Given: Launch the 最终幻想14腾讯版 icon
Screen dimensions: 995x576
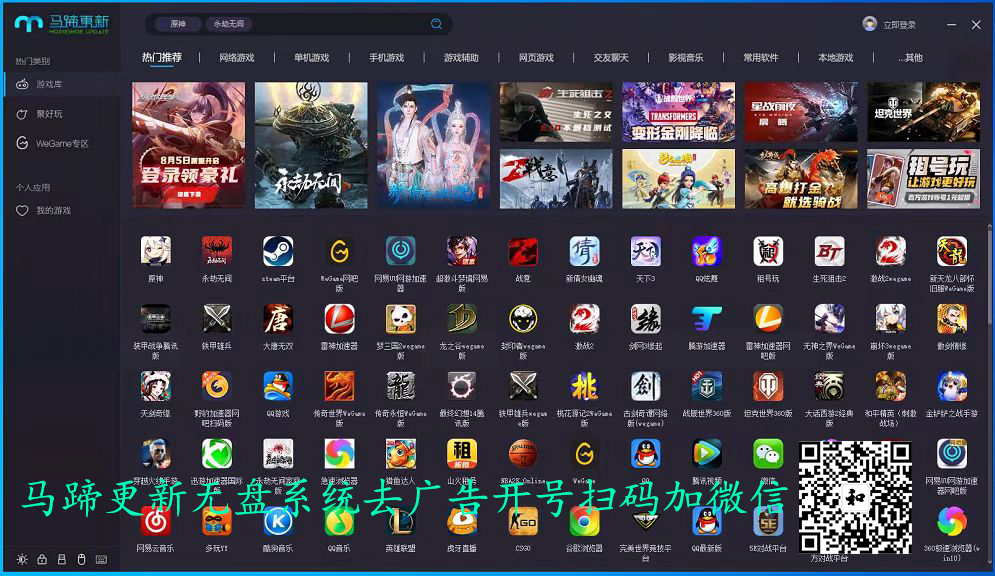Looking at the screenshot, I should pos(461,386).
